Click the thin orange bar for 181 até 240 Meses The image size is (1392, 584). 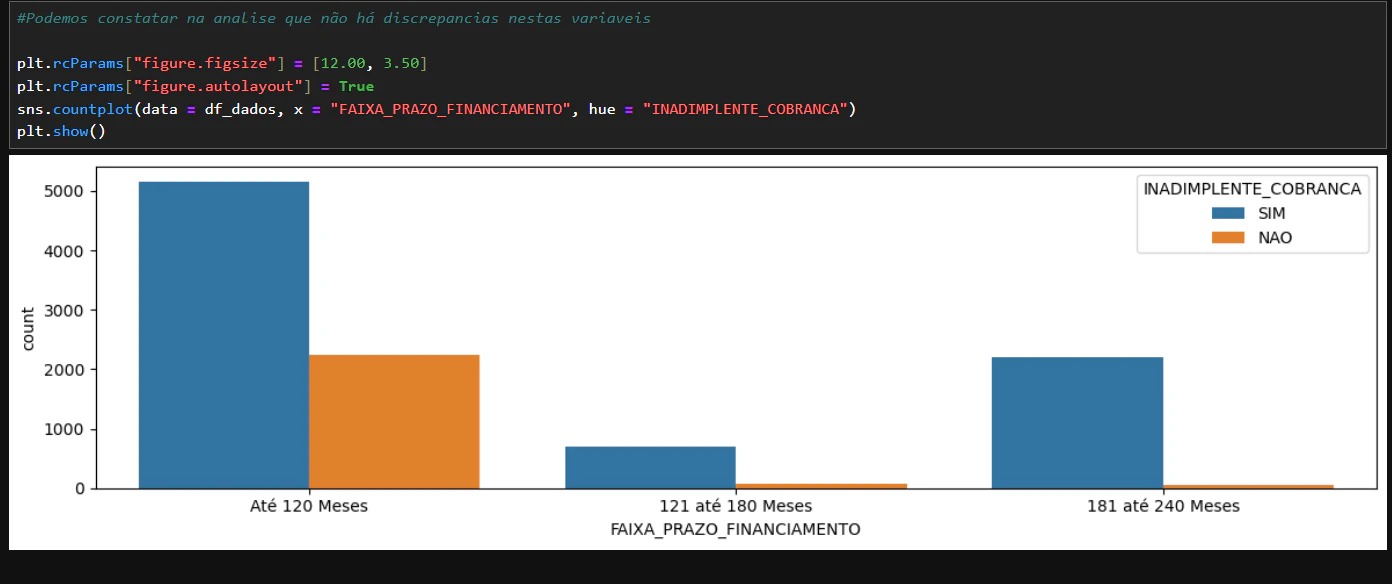[x=1248, y=486]
